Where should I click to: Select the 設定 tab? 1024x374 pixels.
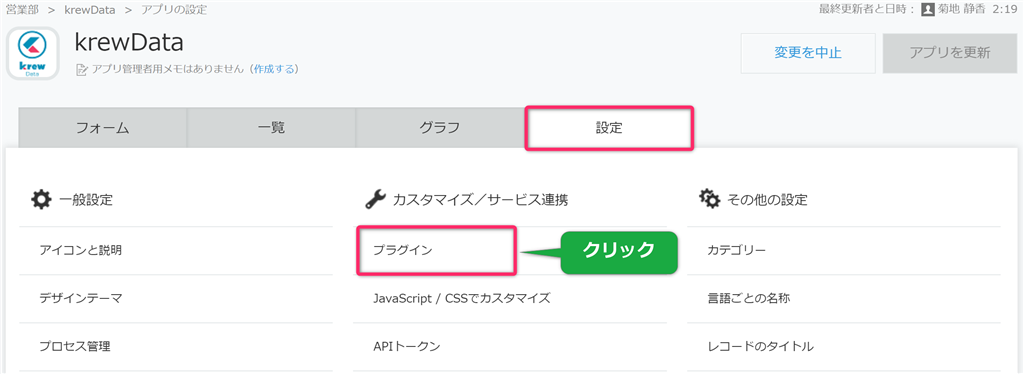tap(609, 129)
